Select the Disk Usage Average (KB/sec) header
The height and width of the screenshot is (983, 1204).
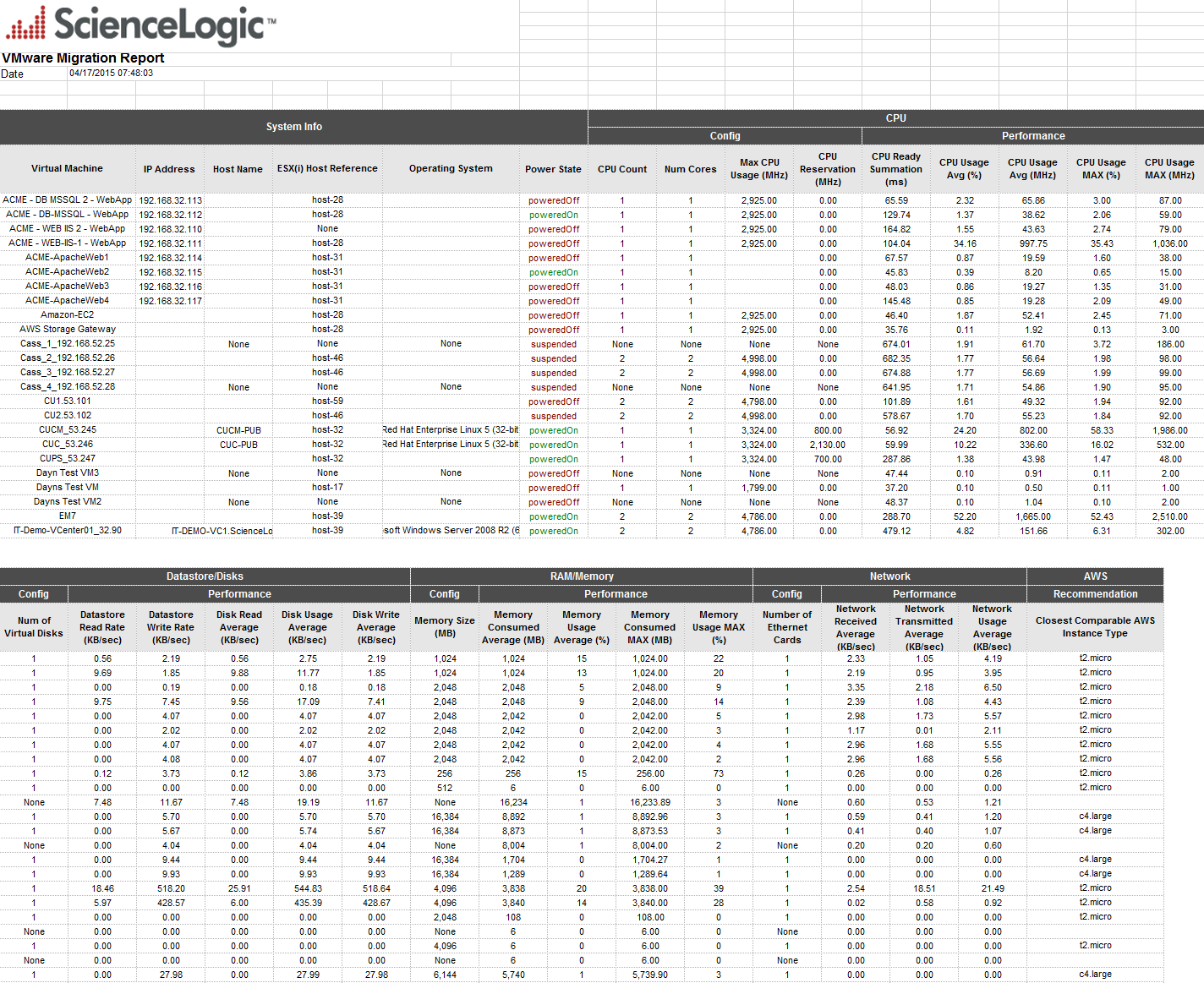point(307,627)
